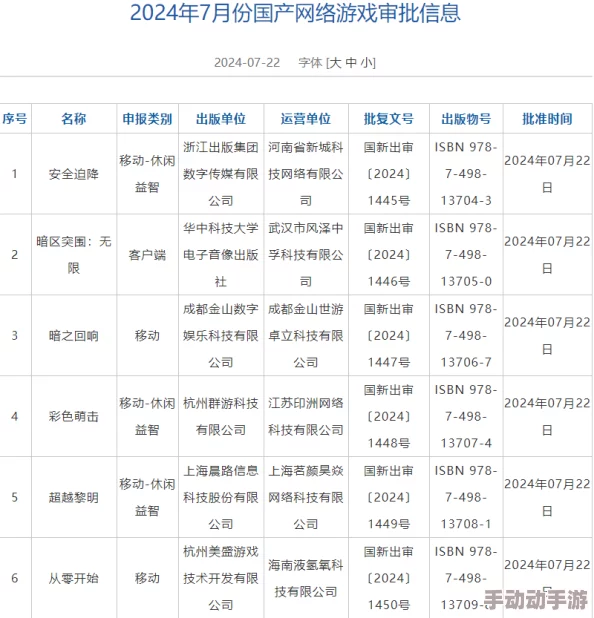Click approval date in 暗区突围 row
Image resolution: width=594 pixels, height=618 pixels.
(547, 255)
